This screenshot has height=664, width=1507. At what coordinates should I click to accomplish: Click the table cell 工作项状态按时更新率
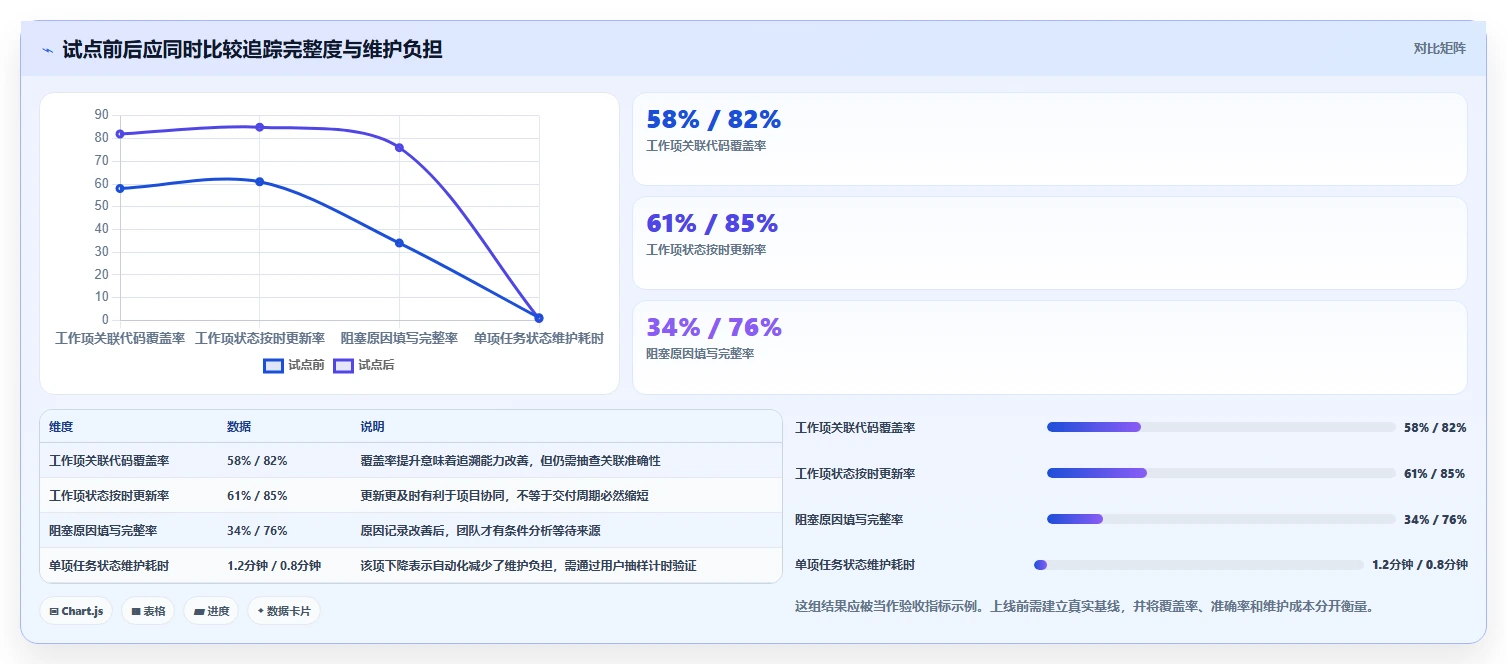tap(109, 496)
